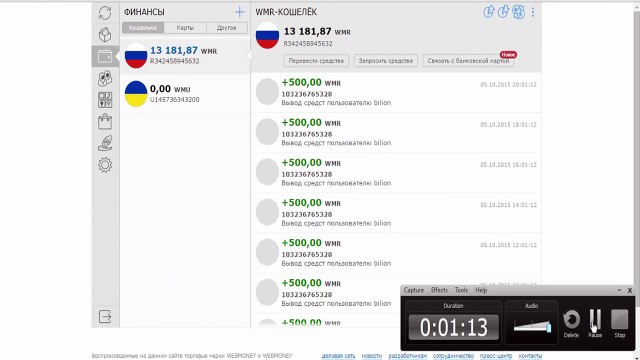The image size is (640, 360).
Task: Open the +500,00 transaction dated 05.10.2015 14:01:12
Action: 396,212
